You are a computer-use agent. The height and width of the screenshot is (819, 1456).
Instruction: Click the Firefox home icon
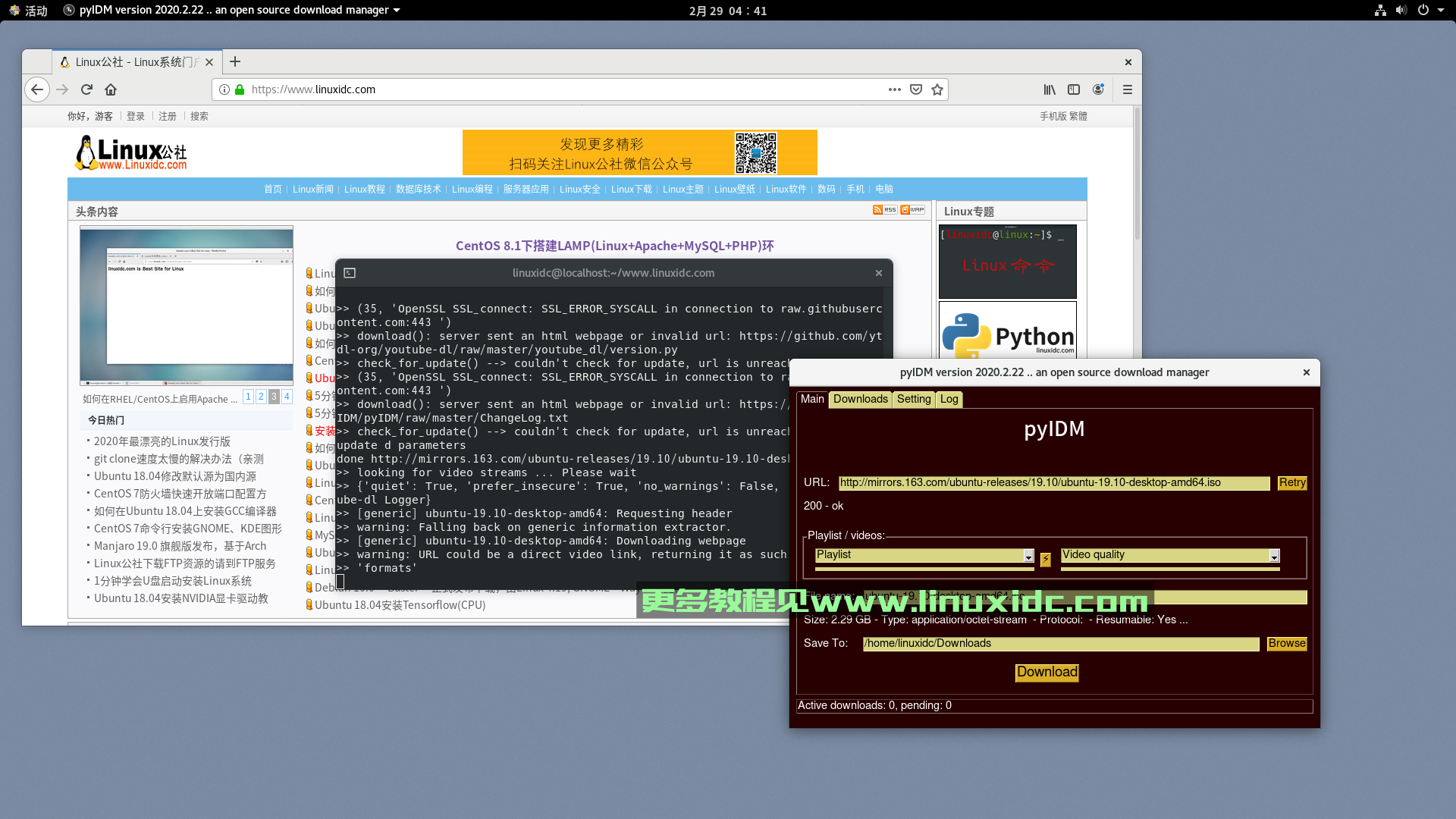click(111, 89)
